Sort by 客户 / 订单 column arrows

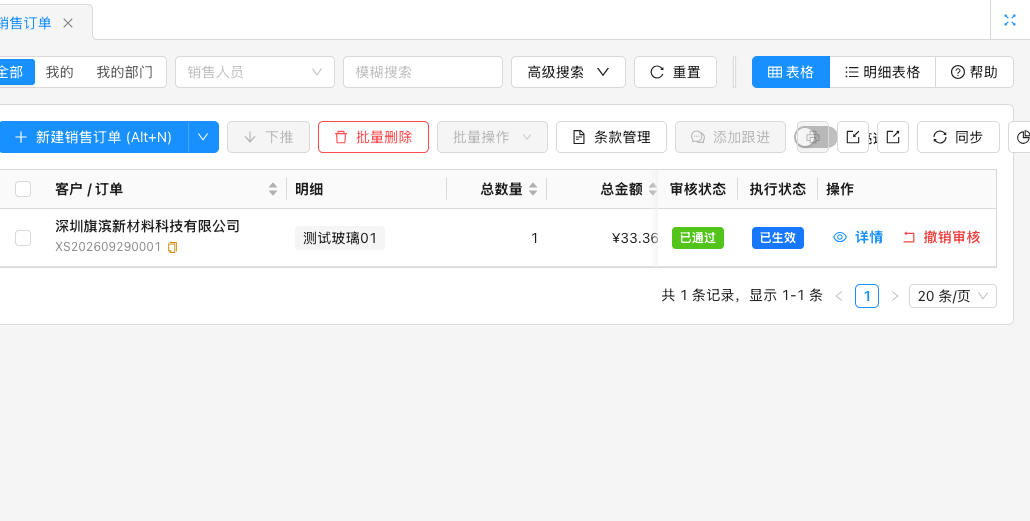point(273,189)
